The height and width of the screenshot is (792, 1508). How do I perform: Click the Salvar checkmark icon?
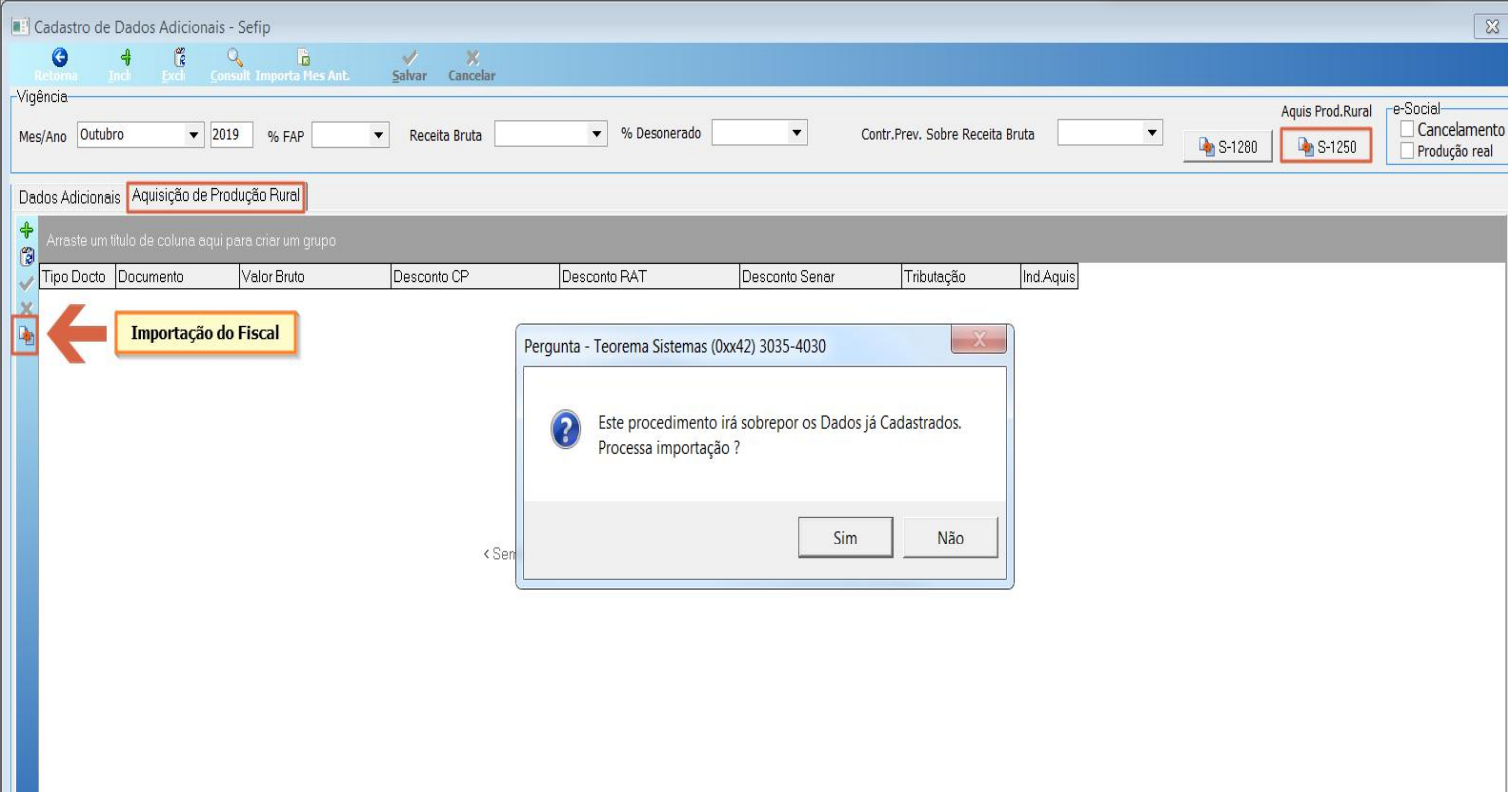(x=410, y=58)
